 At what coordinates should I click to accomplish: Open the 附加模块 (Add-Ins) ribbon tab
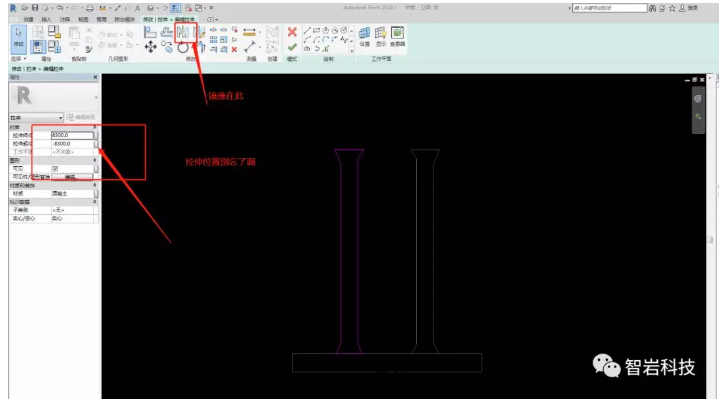pyautogui.click(x=125, y=19)
